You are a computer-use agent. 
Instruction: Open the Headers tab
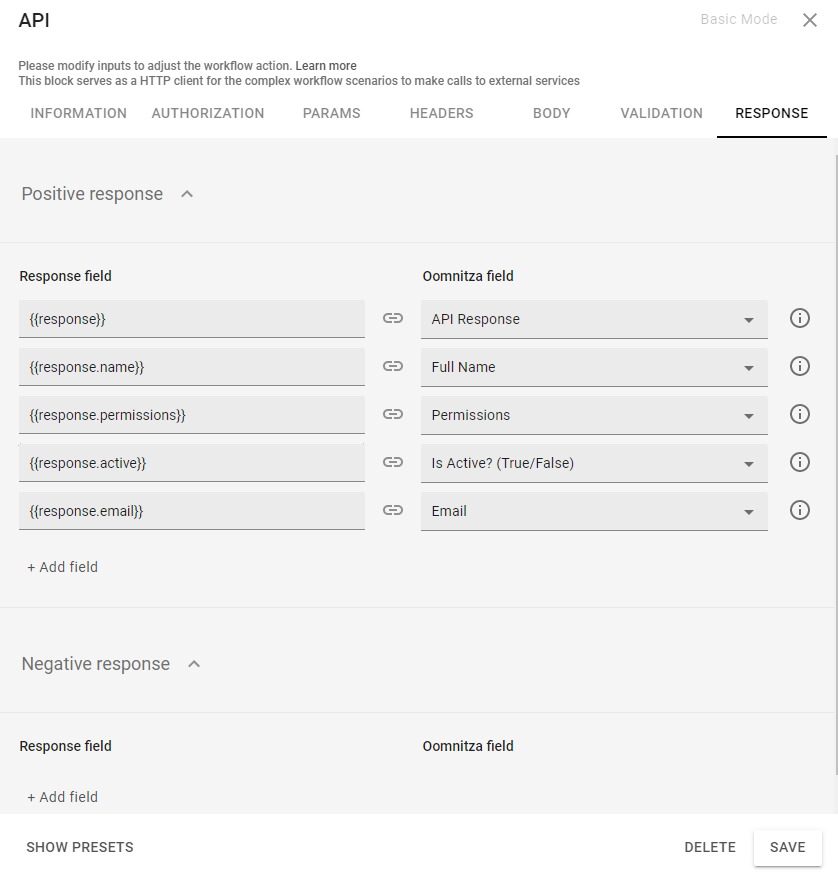click(441, 114)
